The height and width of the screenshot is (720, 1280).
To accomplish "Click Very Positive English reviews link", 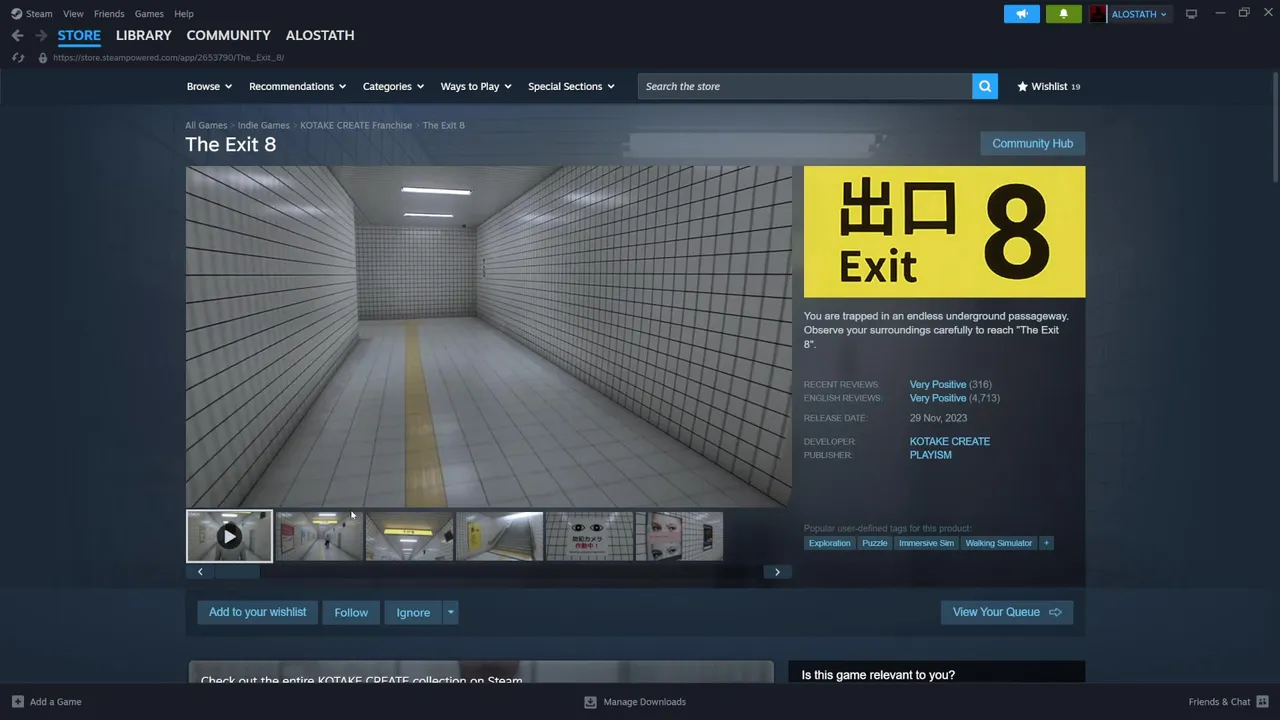I will click(938, 398).
